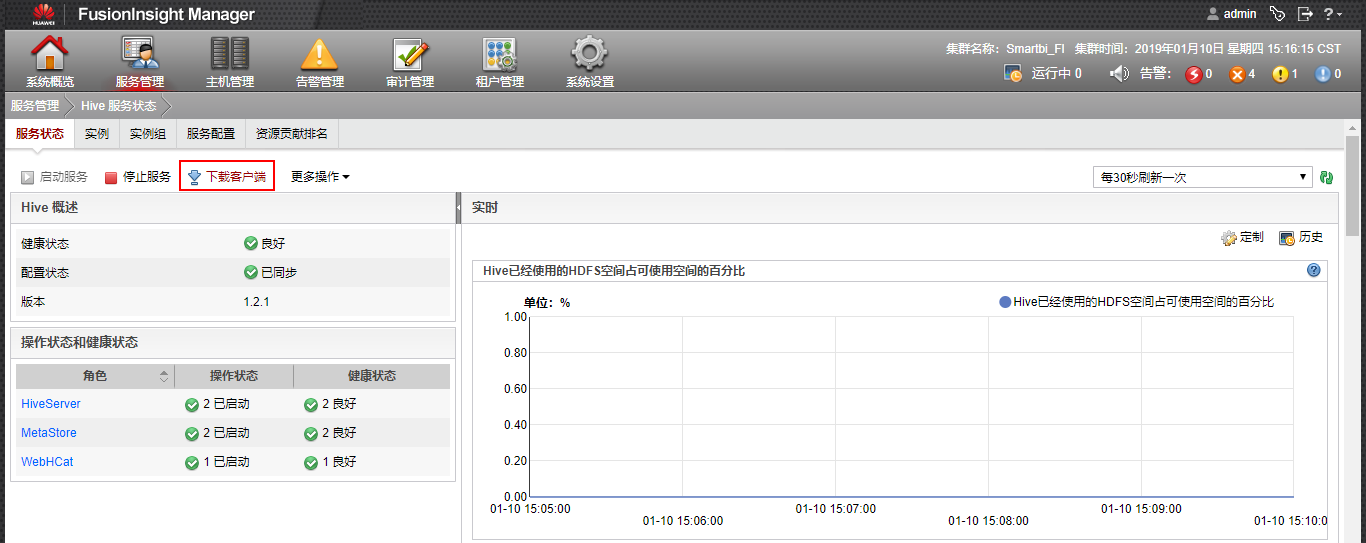Click the 良好 health status value
1366x543 pixels.
coord(265,243)
